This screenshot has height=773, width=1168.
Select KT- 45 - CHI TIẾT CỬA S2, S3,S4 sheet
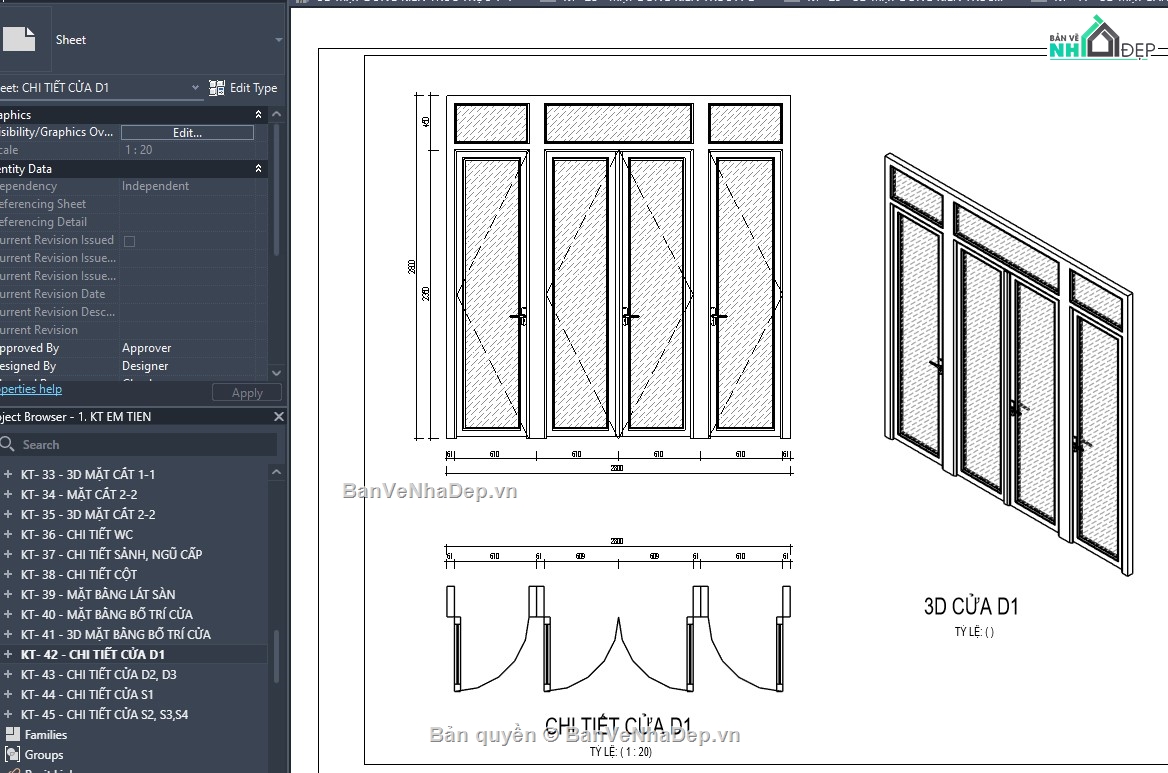coord(104,715)
